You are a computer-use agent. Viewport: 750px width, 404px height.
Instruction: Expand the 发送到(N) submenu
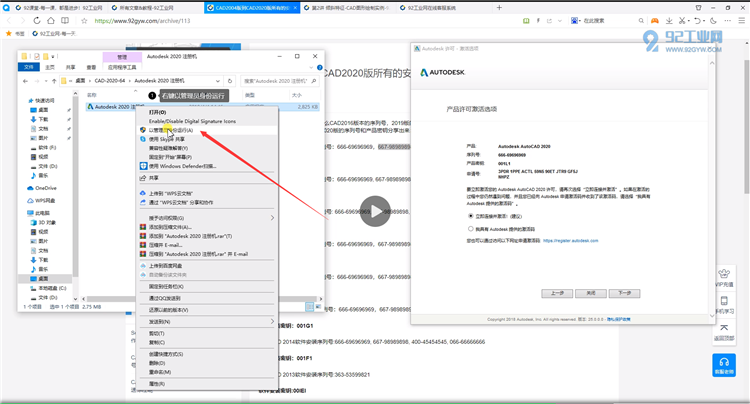[x=207, y=322]
